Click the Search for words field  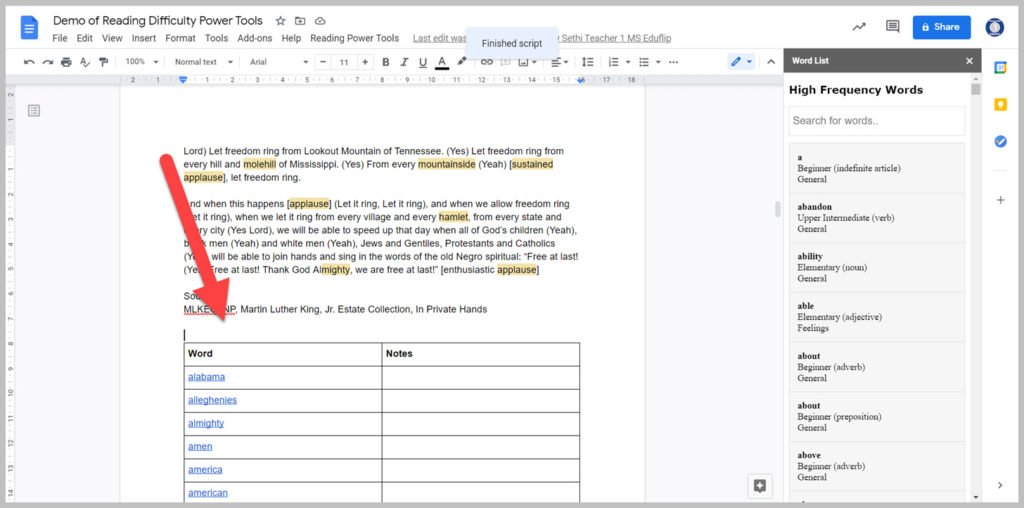click(876, 121)
